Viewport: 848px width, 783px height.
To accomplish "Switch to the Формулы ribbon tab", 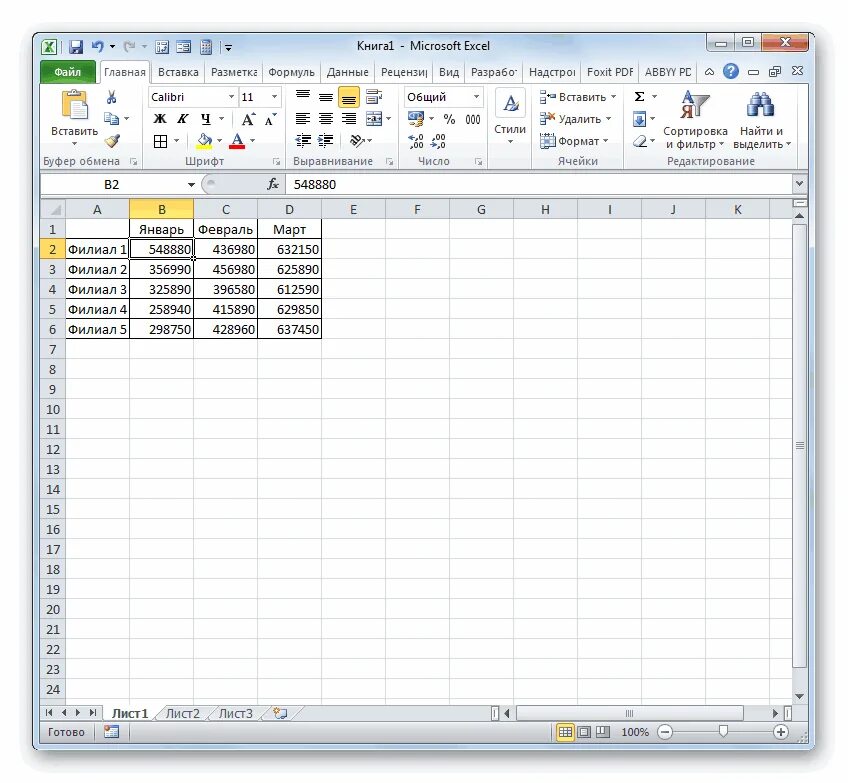I will pyautogui.click(x=291, y=72).
